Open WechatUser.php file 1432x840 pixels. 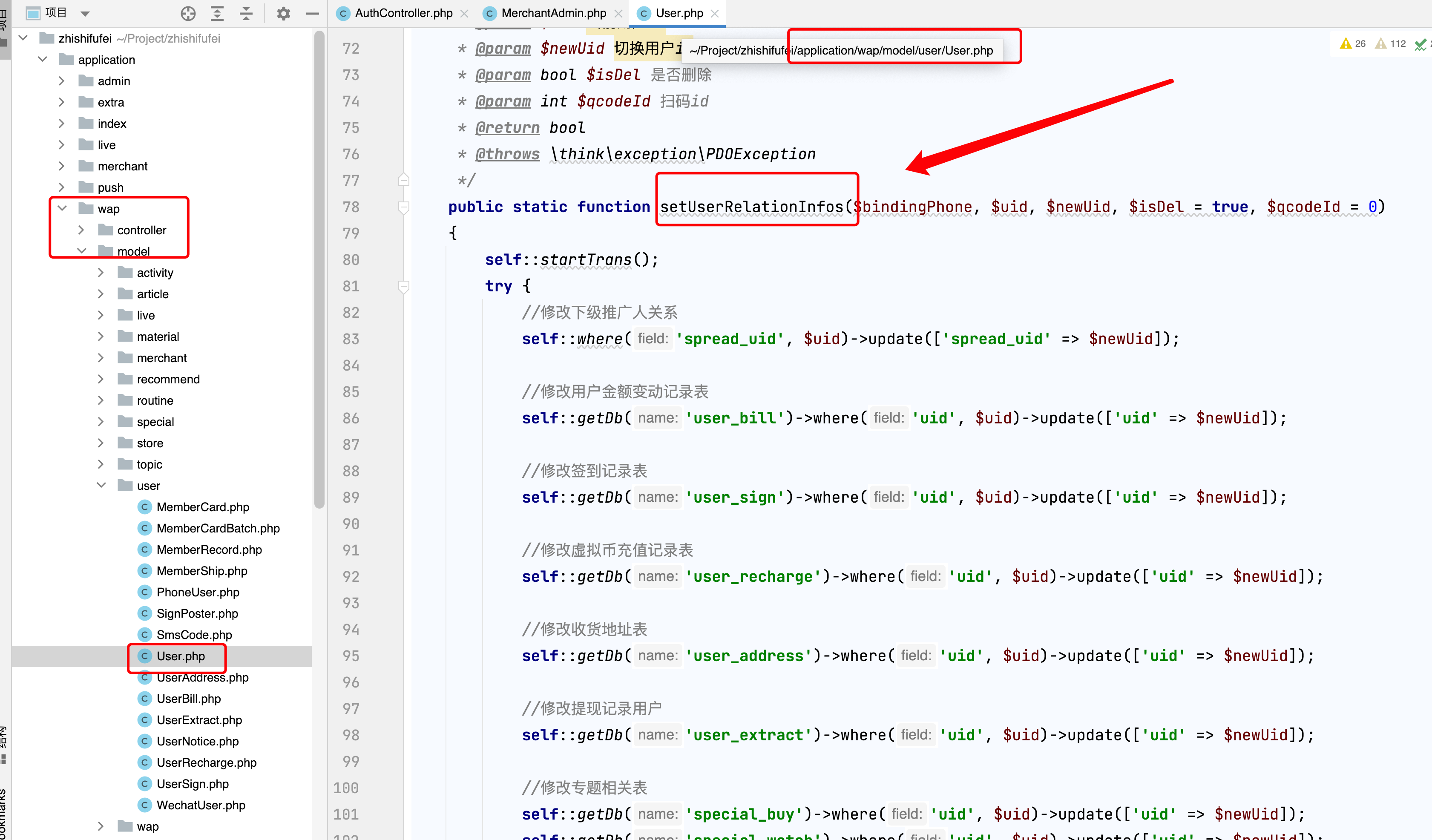click(201, 805)
